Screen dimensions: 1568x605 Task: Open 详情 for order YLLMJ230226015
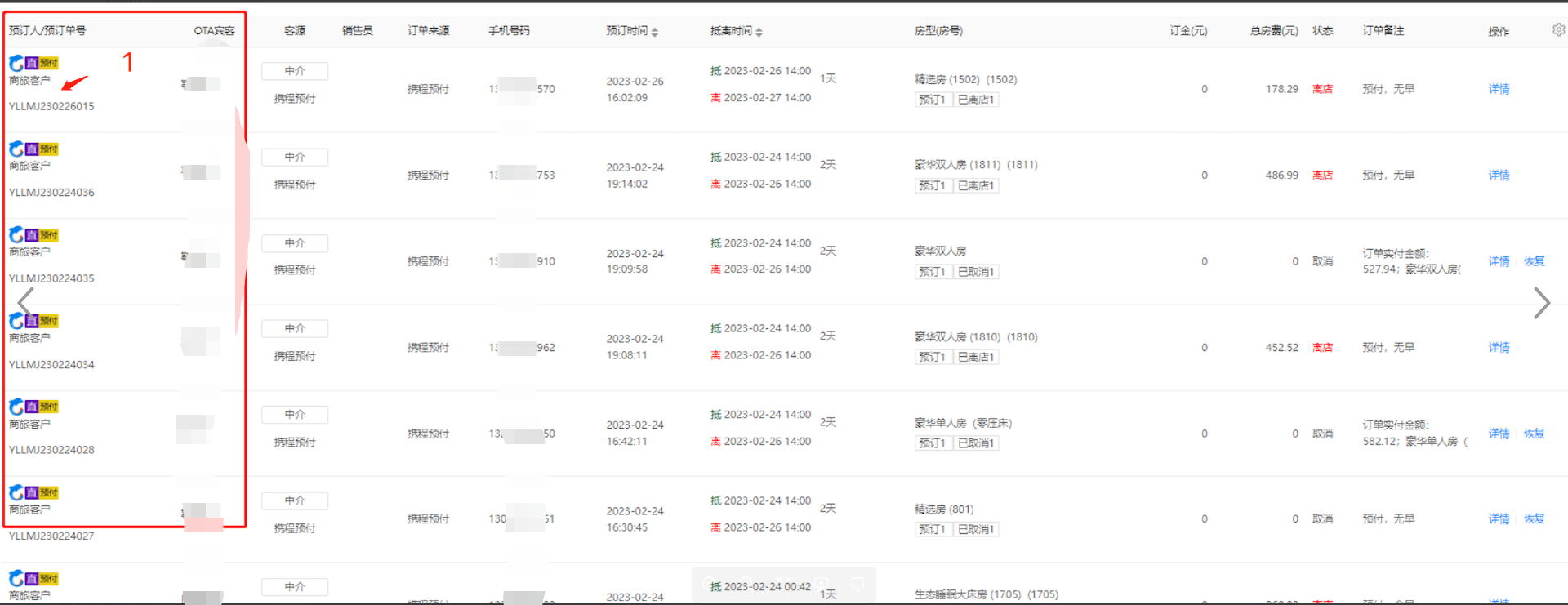click(1499, 89)
